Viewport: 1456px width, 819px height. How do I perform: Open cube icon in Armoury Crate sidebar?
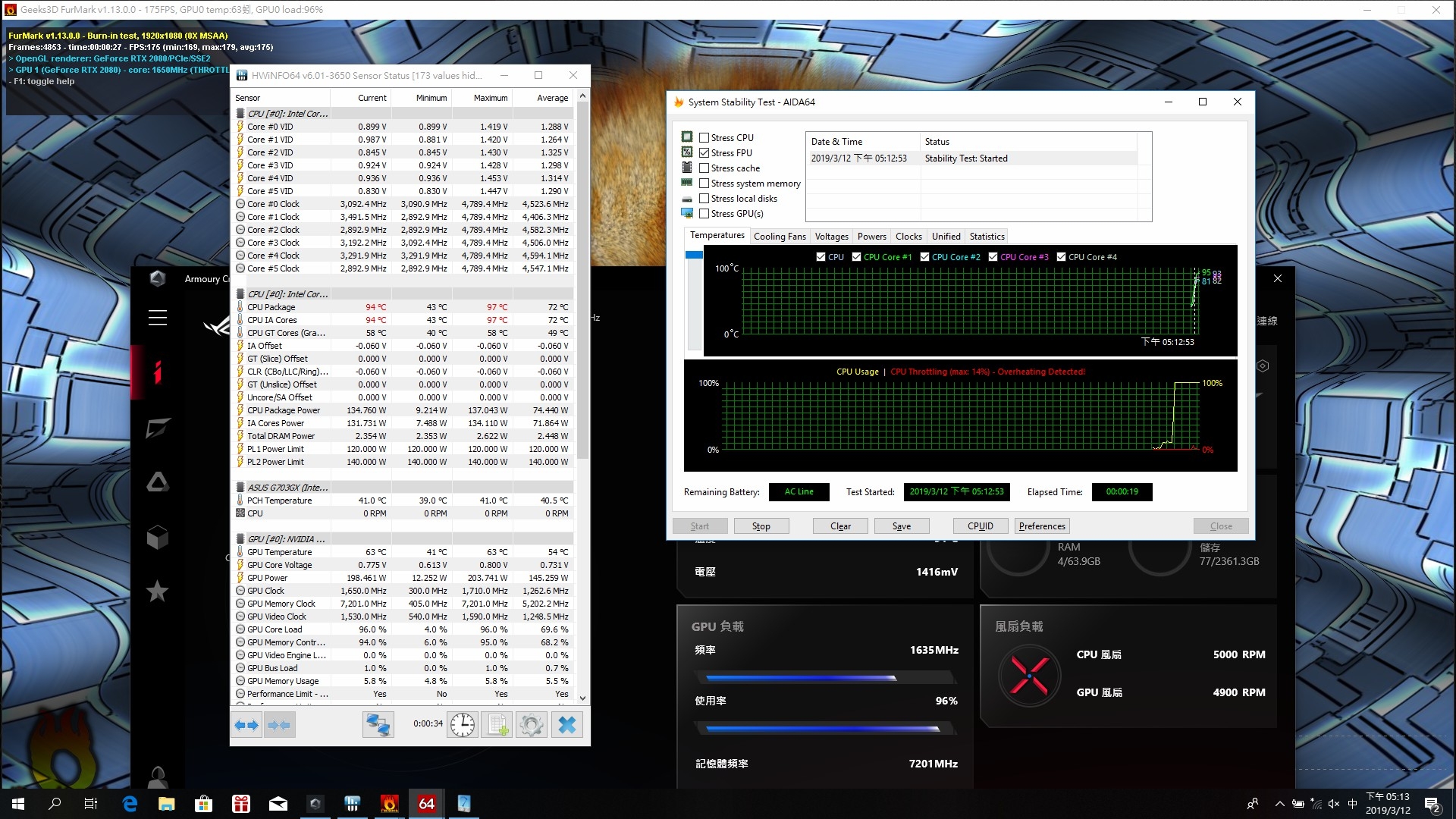(158, 537)
